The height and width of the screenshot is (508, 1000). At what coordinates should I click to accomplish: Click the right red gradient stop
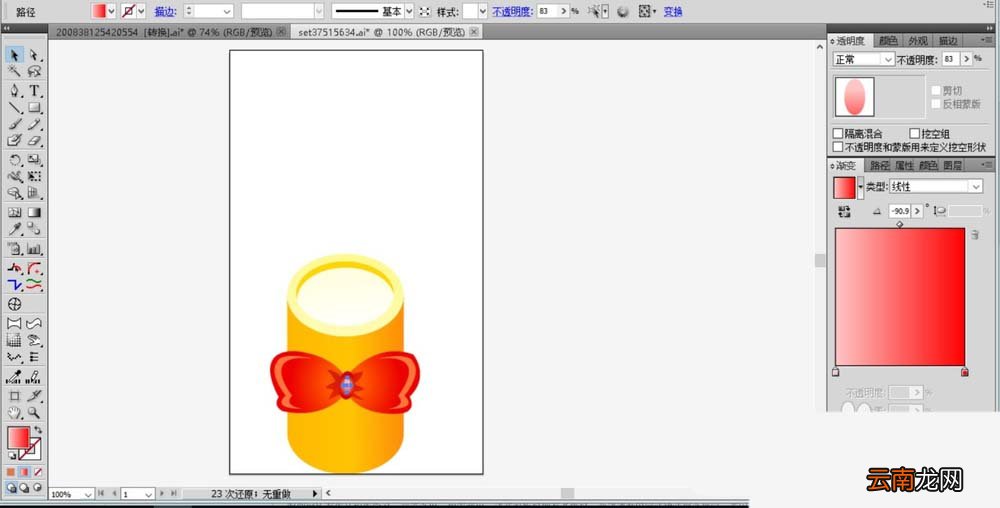(x=965, y=372)
